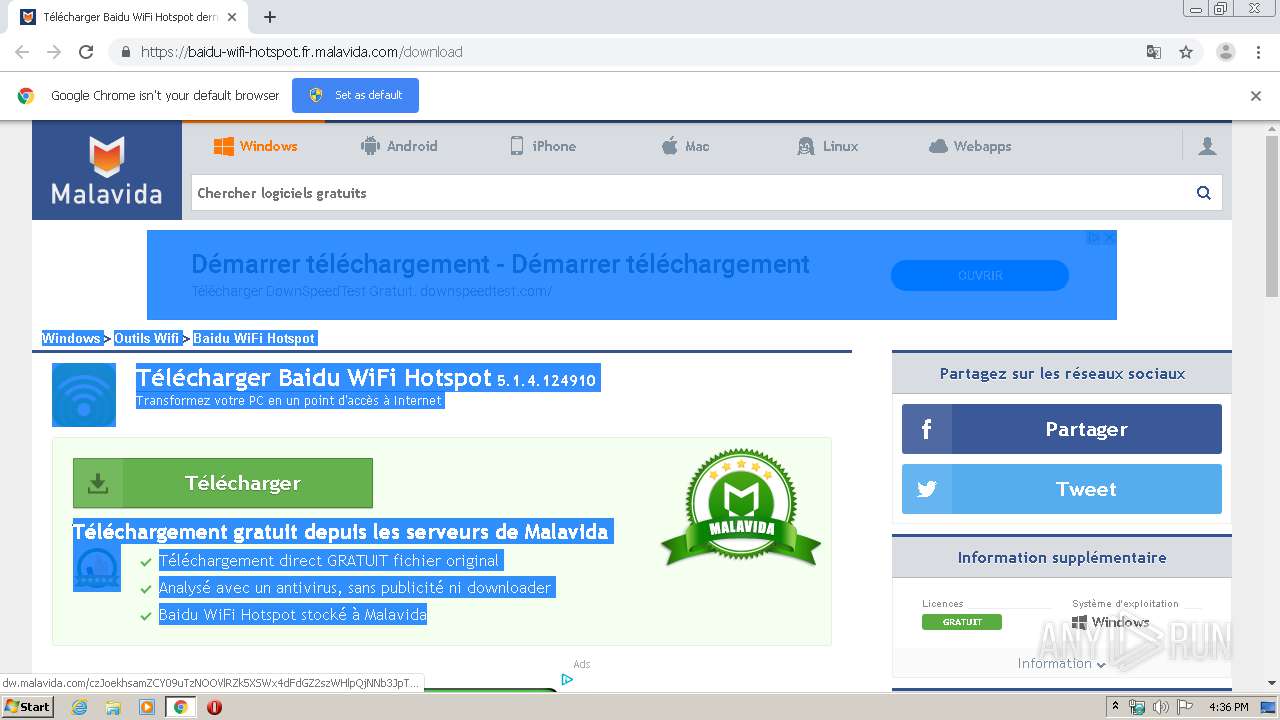Click the site padlock icon
This screenshot has height=720, width=1280.
click(x=125, y=52)
